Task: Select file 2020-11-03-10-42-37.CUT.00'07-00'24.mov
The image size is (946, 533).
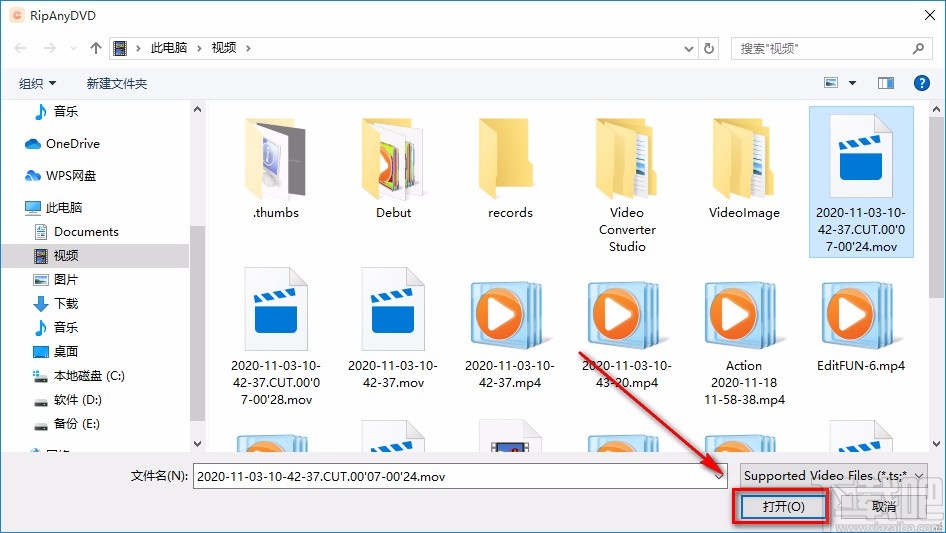Action: tap(861, 182)
